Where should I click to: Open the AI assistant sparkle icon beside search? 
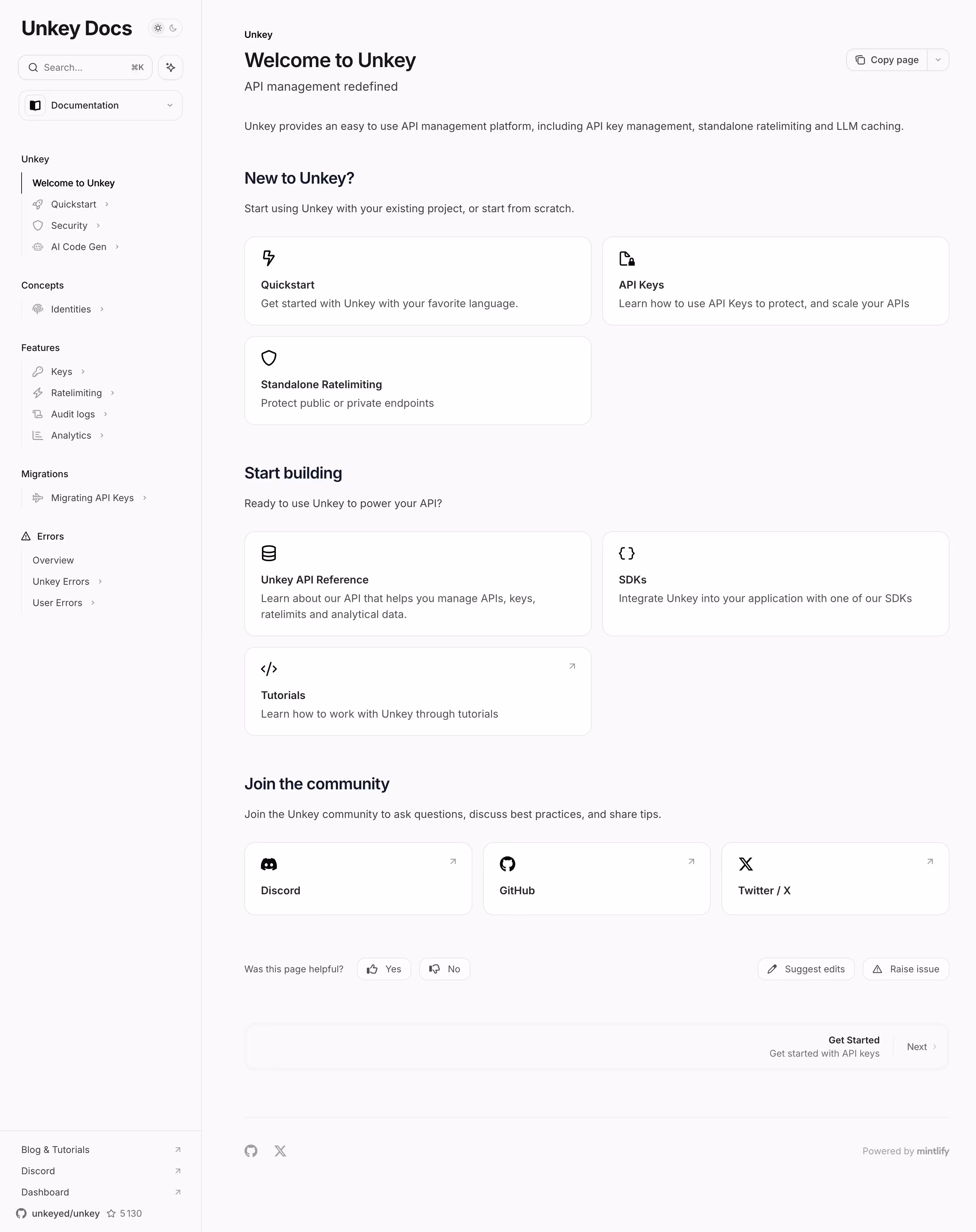pos(170,67)
